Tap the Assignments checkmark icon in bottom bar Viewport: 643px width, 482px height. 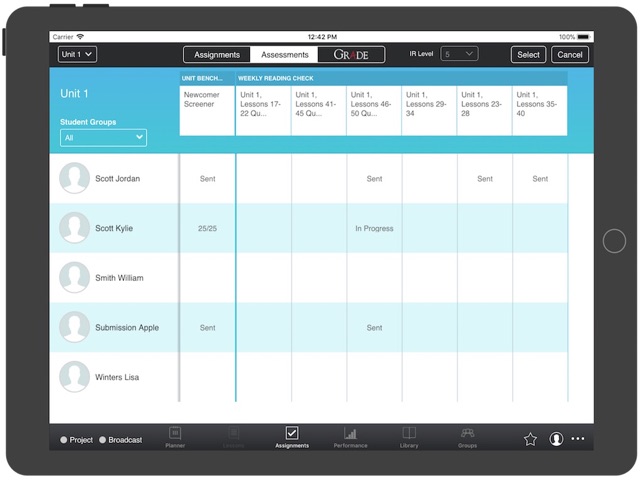(292, 433)
